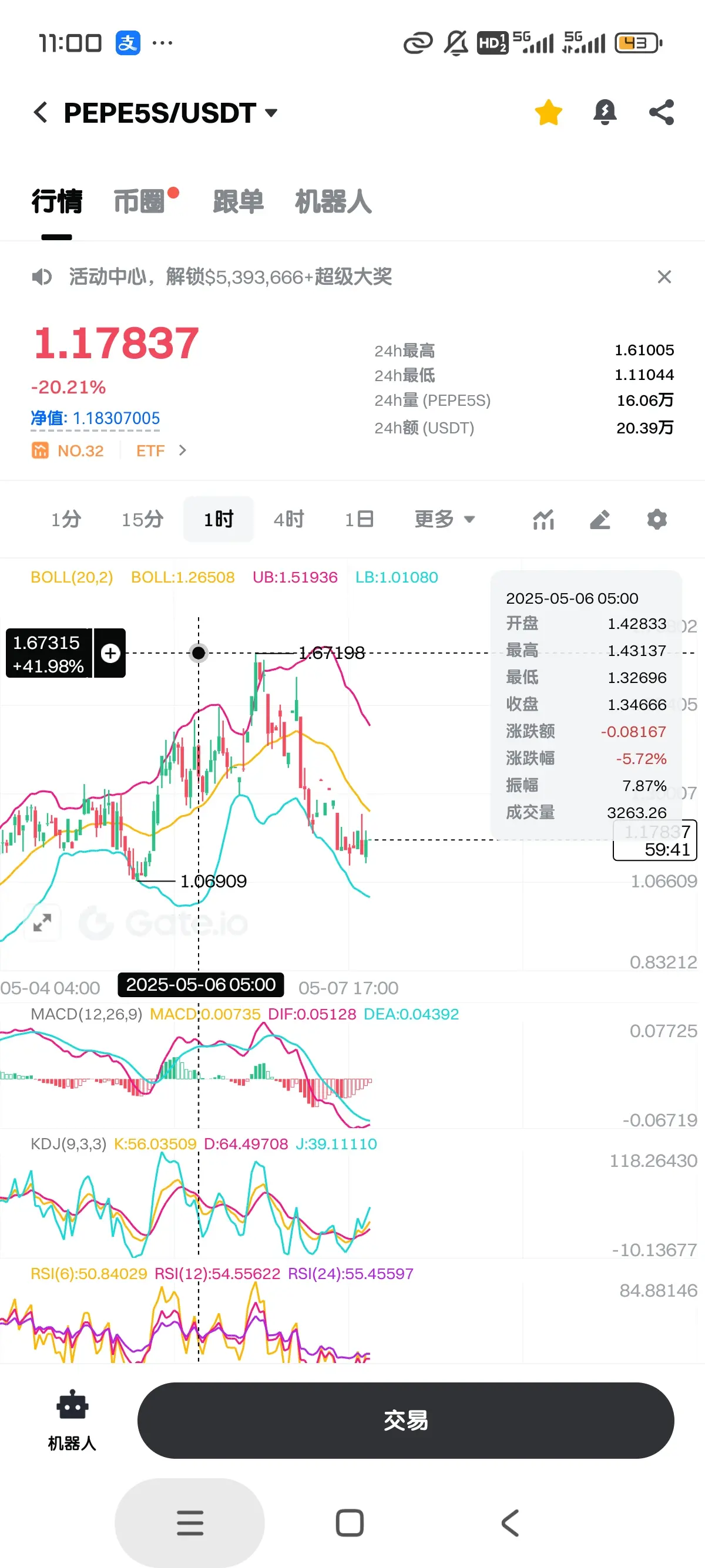Screen dimensions: 705x1568
Task: Switch to the 行情 tab
Action: tap(56, 201)
